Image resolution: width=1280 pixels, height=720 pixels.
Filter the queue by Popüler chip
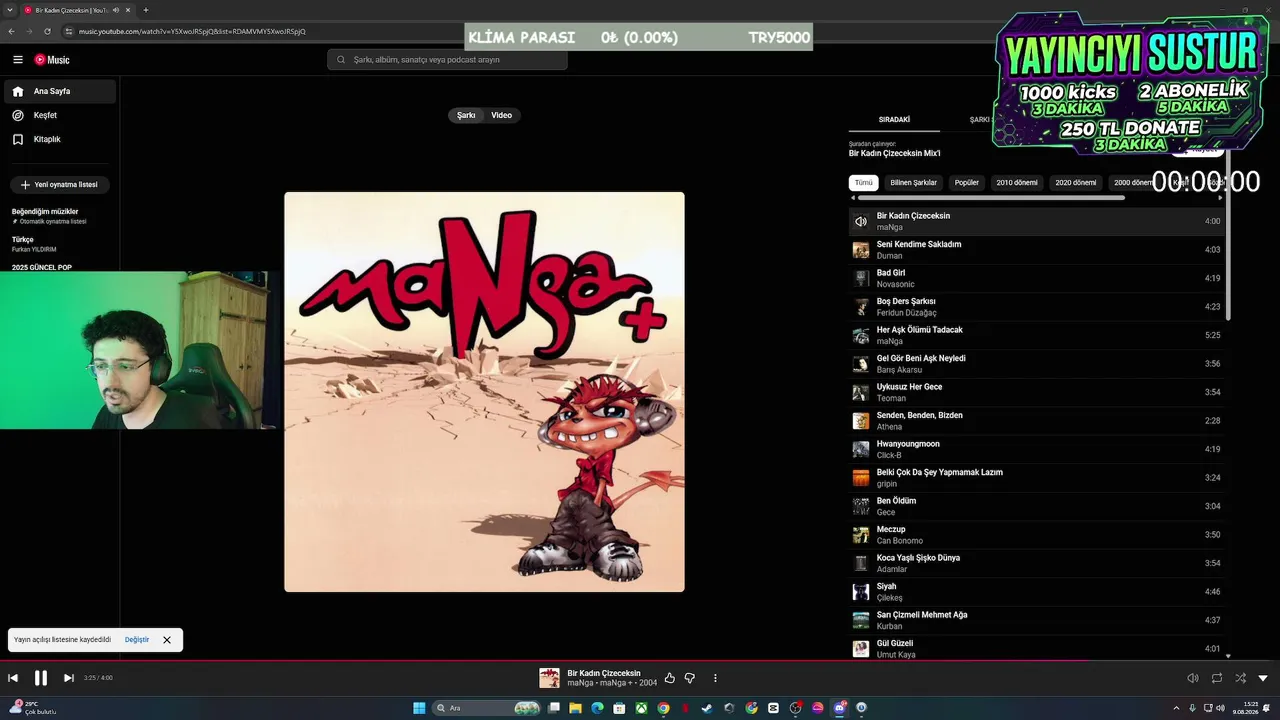pyautogui.click(x=967, y=183)
